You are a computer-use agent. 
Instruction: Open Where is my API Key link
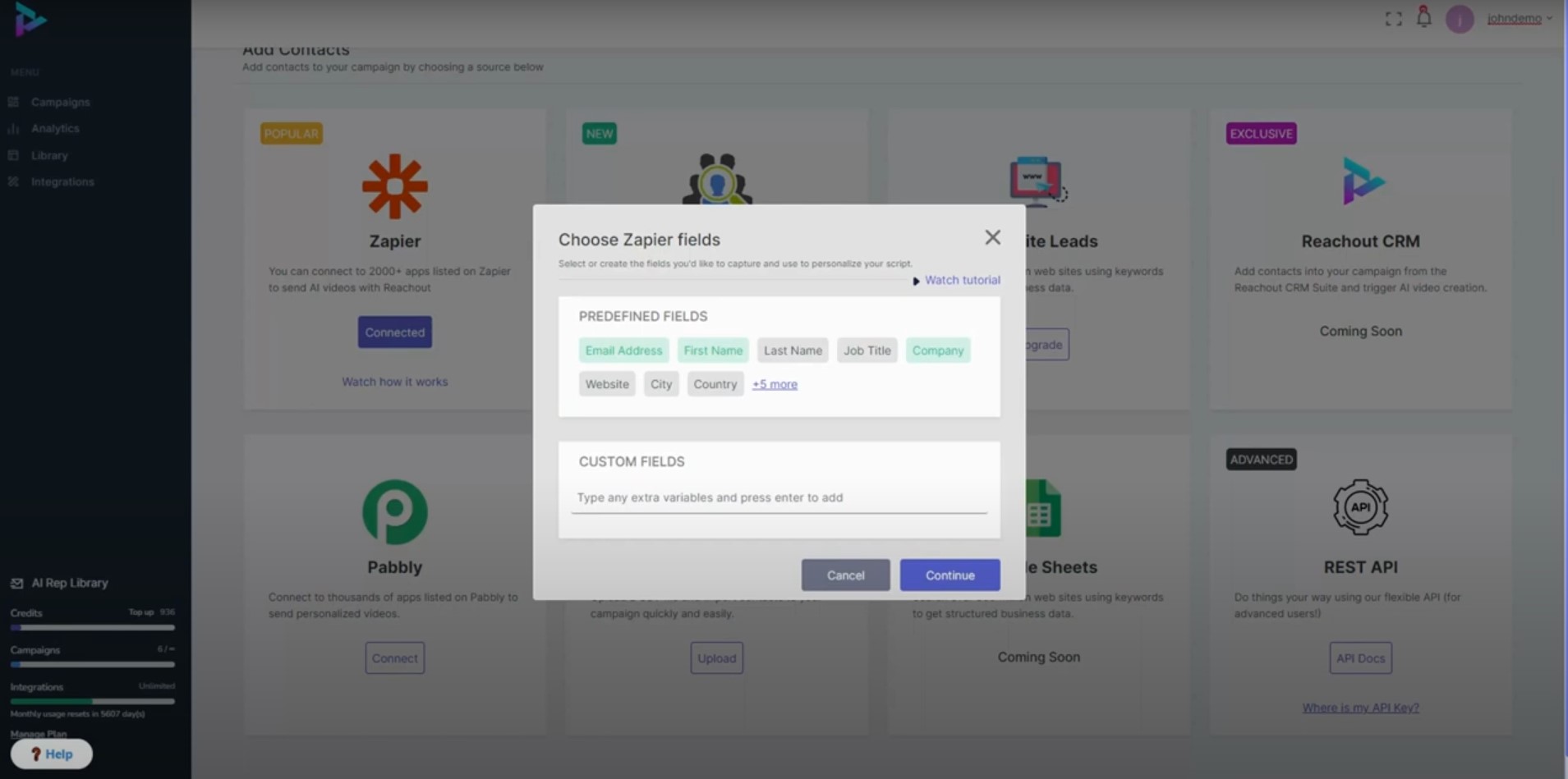(x=1361, y=708)
